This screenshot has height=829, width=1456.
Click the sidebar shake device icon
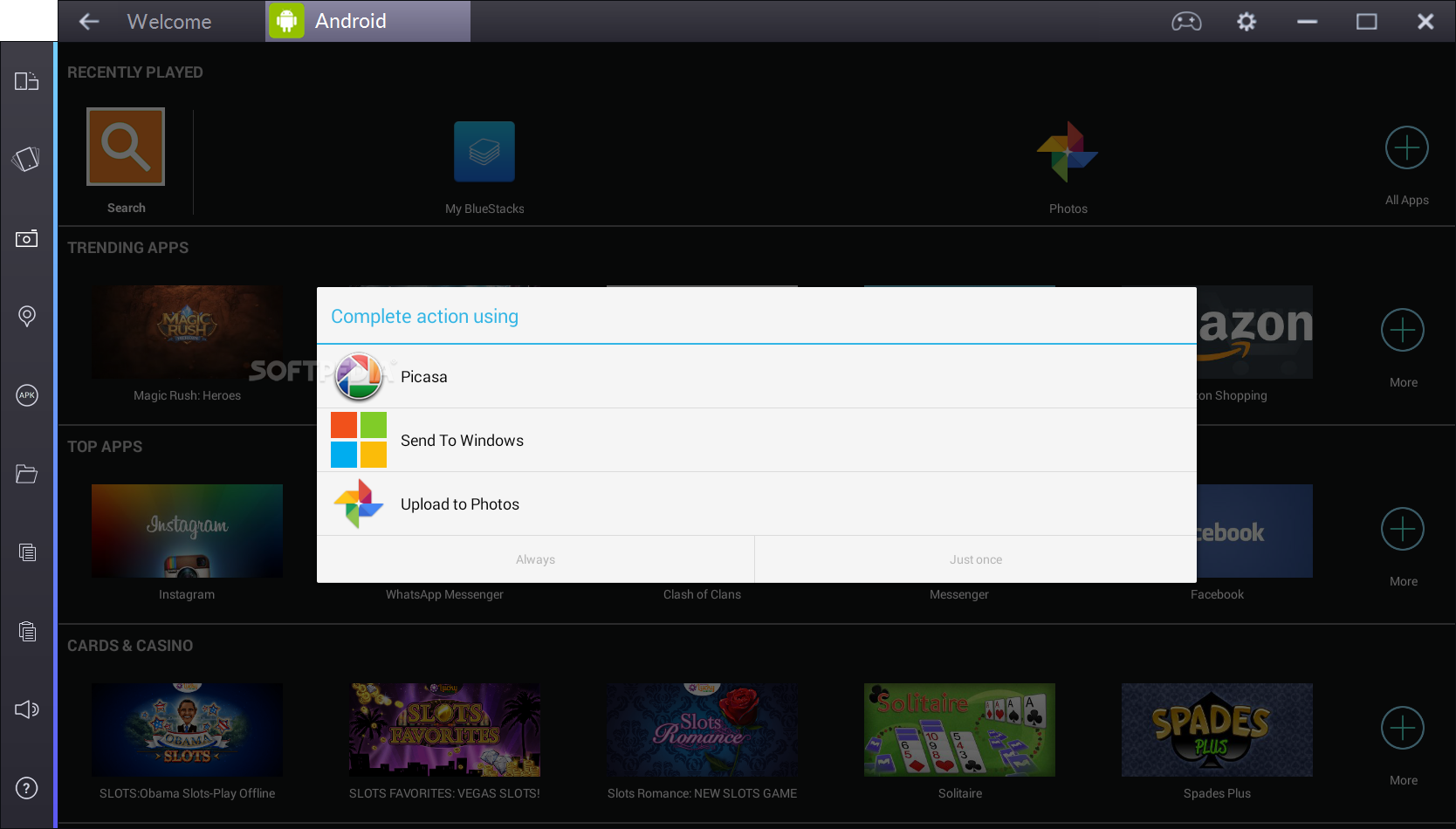click(x=27, y=159)
